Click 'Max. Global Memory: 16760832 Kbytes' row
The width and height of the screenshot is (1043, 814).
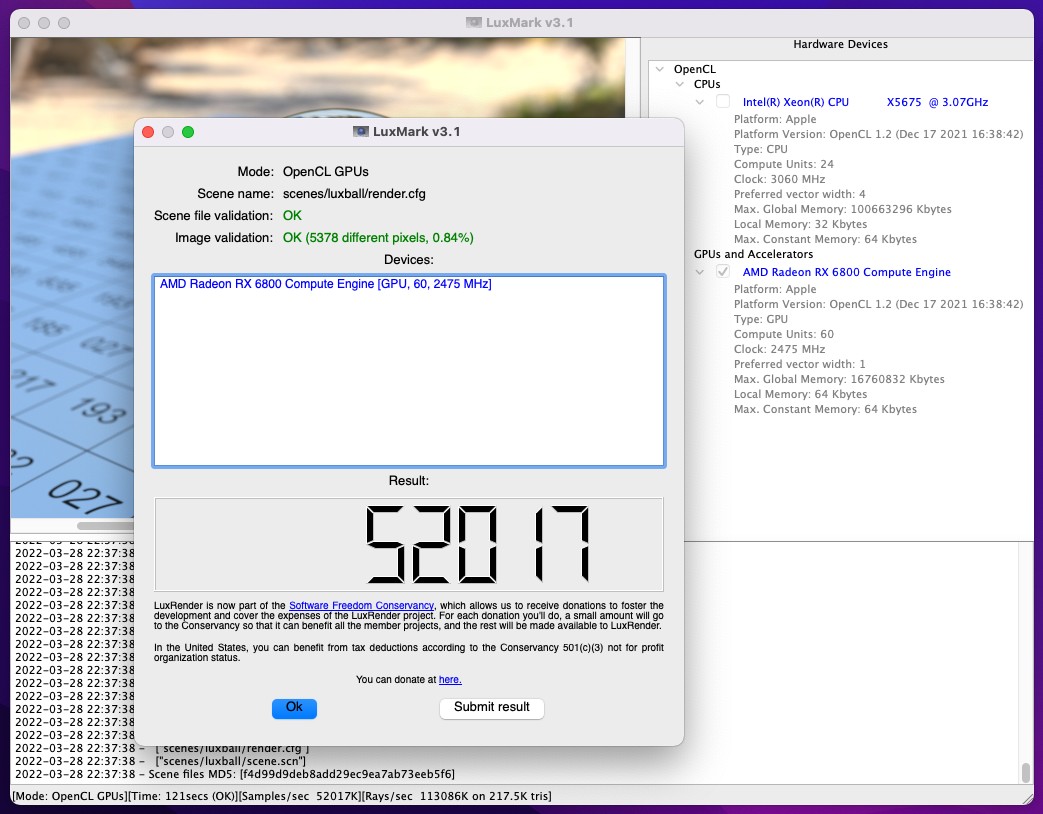click(839, 379)
